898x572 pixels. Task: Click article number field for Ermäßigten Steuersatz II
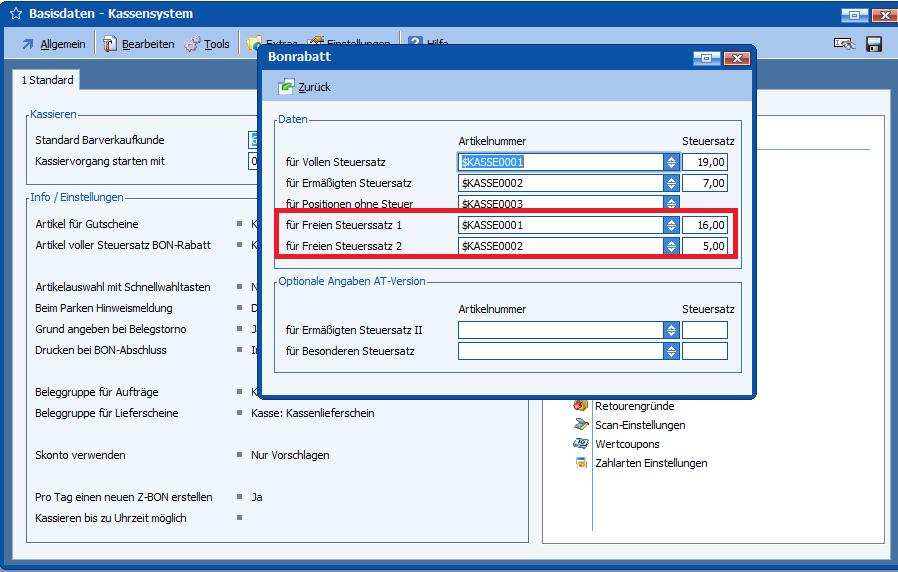tap(560, 330)
